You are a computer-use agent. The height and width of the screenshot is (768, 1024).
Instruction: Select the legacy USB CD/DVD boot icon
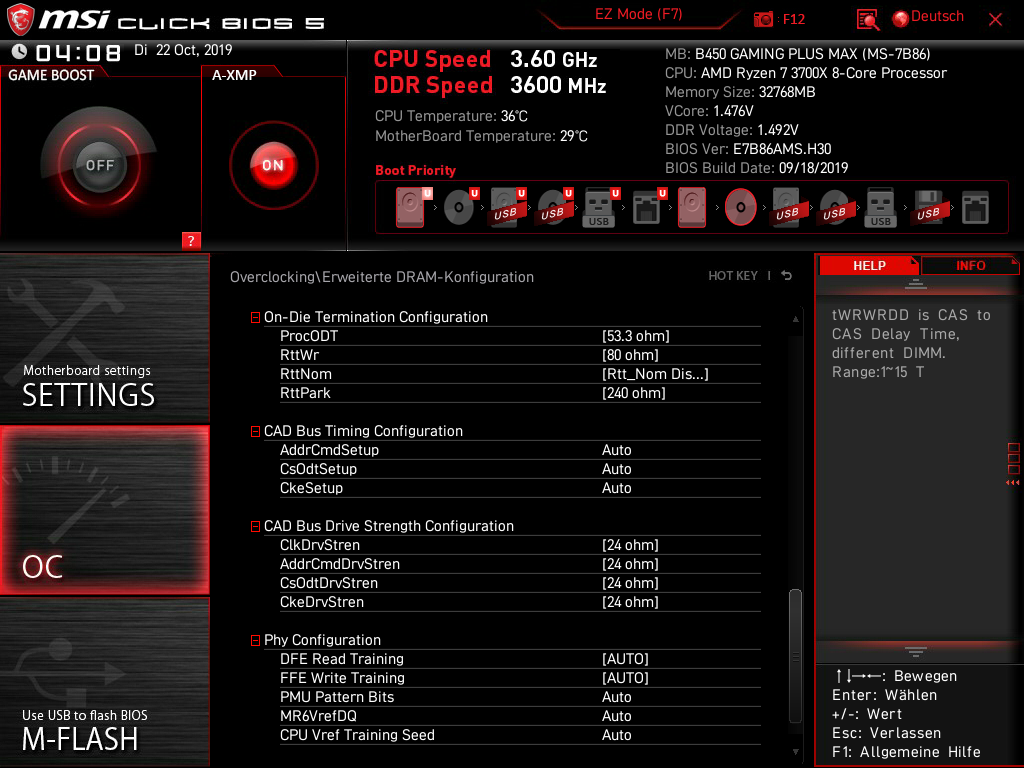[835, 207]
